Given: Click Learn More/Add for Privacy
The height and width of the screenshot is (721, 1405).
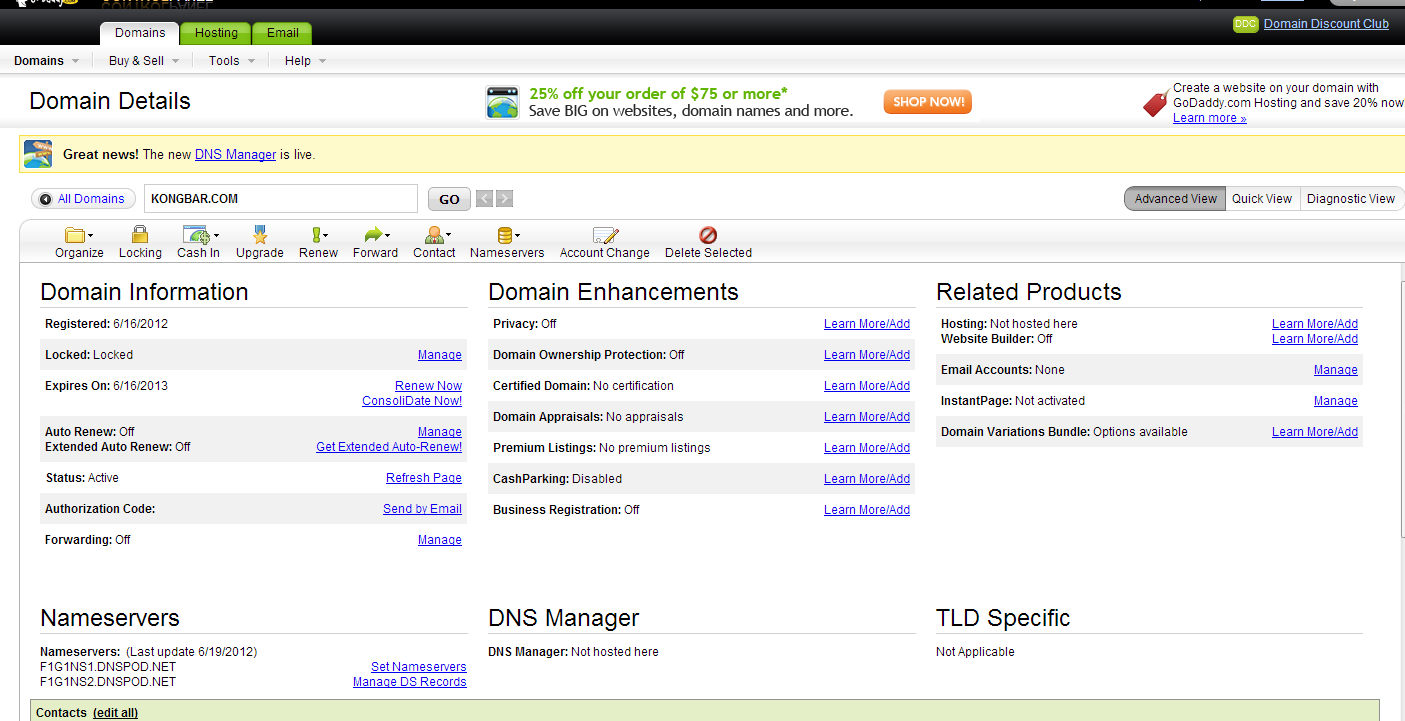Looking at the screenshot, I should pos(867,324).
